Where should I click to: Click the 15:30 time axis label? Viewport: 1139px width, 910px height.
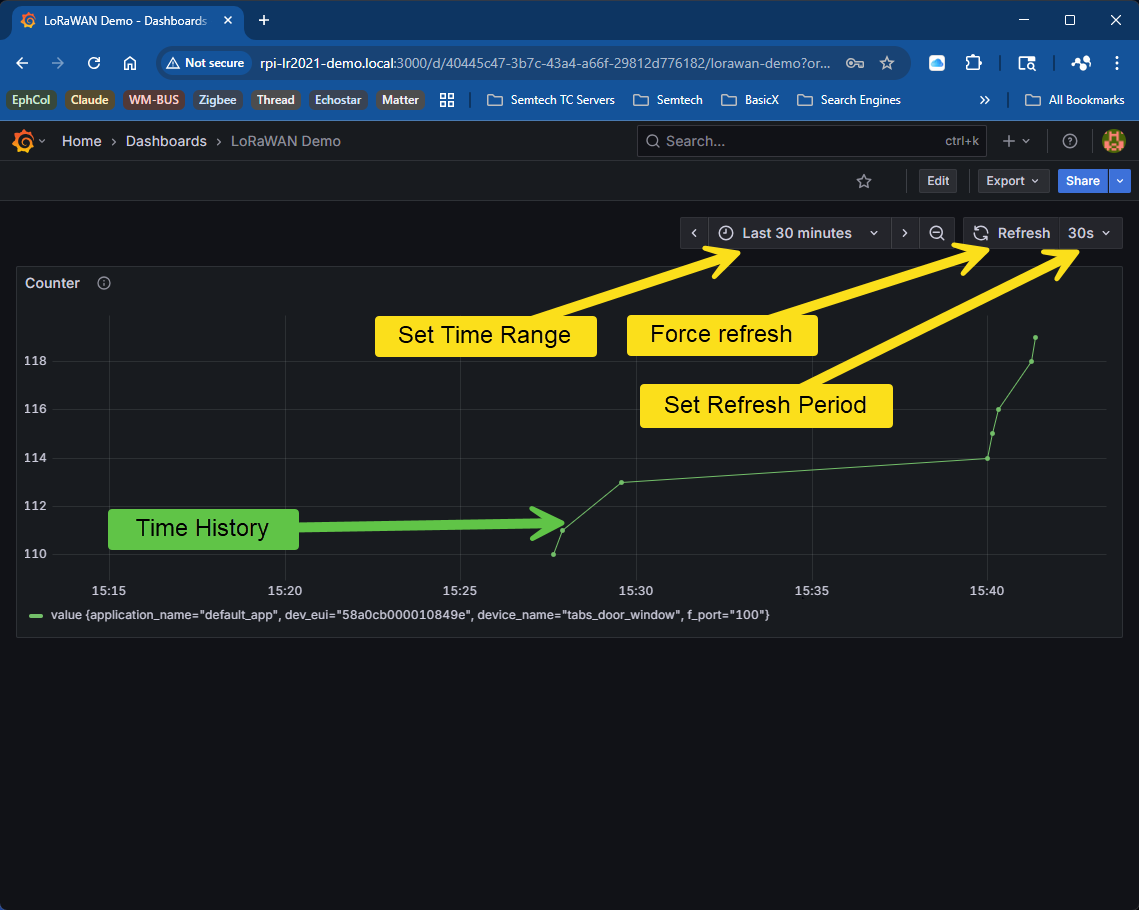636,590
